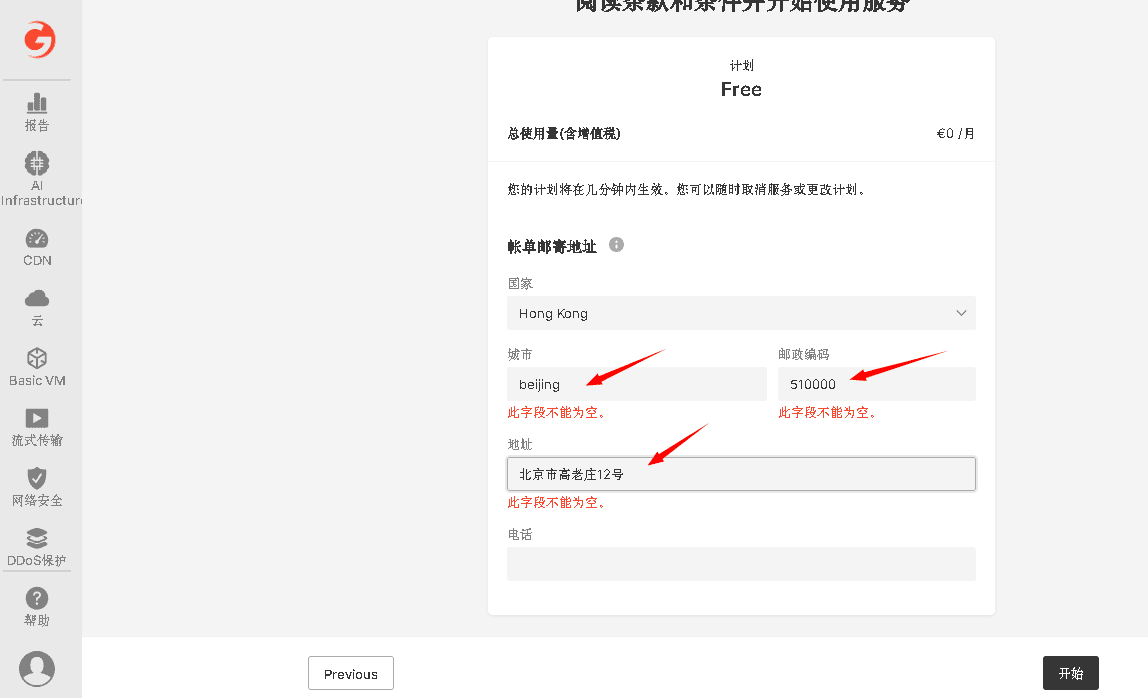Open DDoS保护 layers icon
1148x698 pixels.
click(37, 538)
